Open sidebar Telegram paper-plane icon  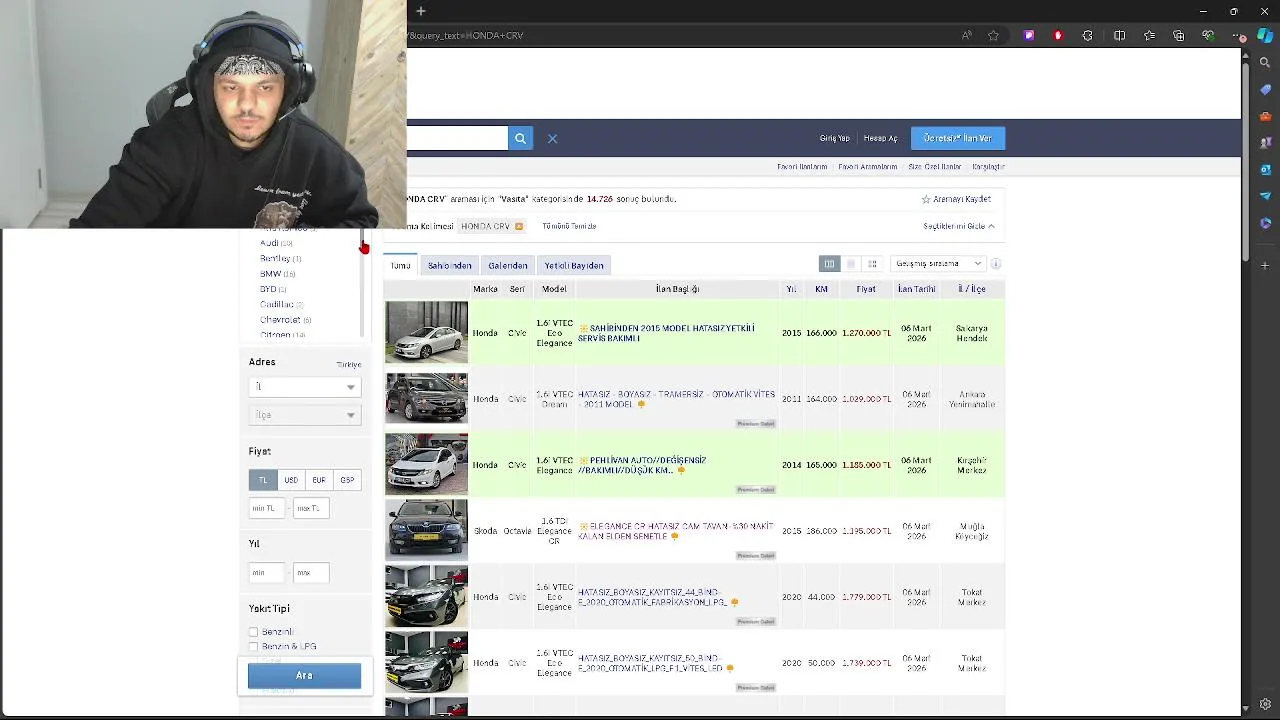pyautogui.click(x=1265, y=196)
